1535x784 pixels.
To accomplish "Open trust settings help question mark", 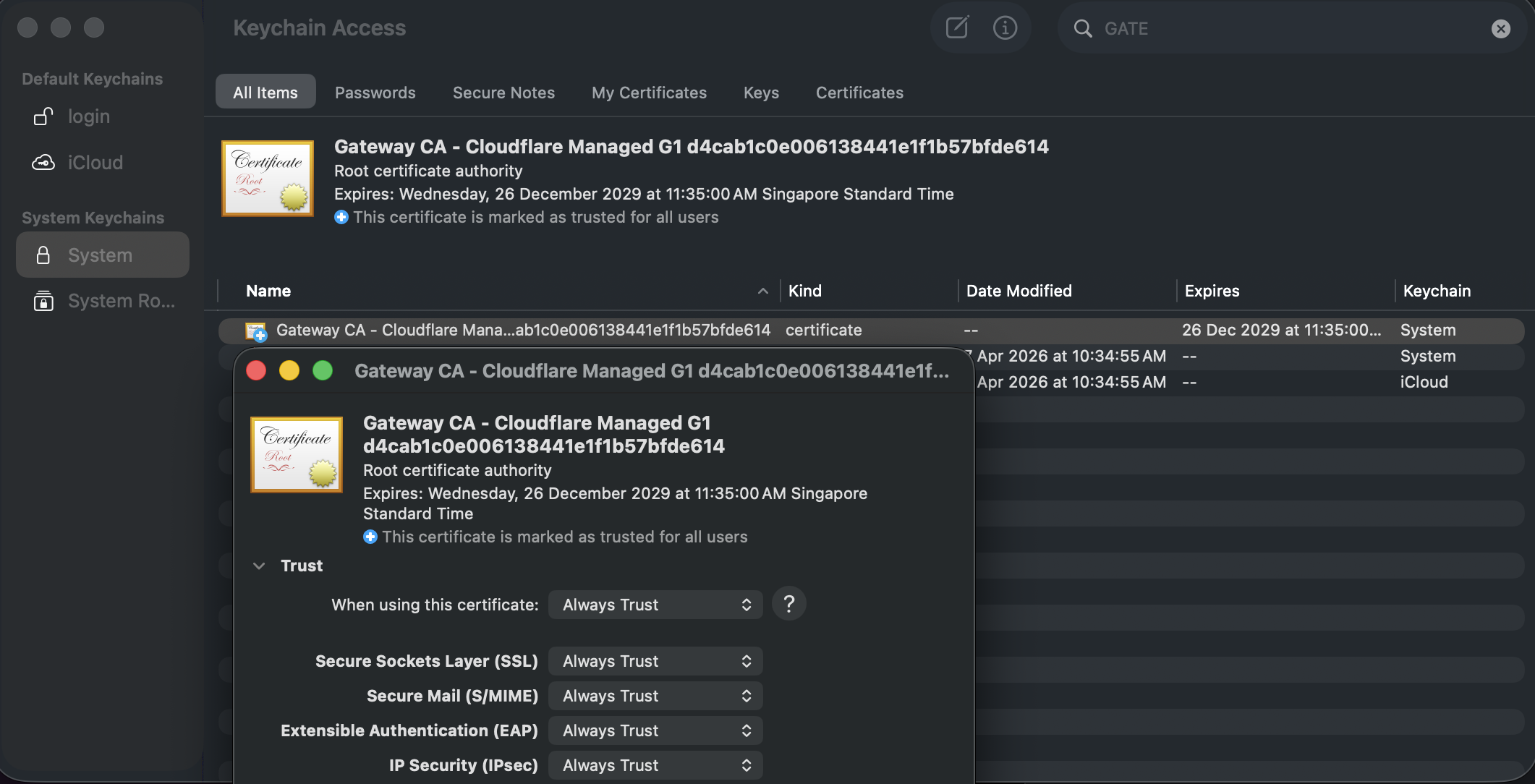I will pos(788,603).
